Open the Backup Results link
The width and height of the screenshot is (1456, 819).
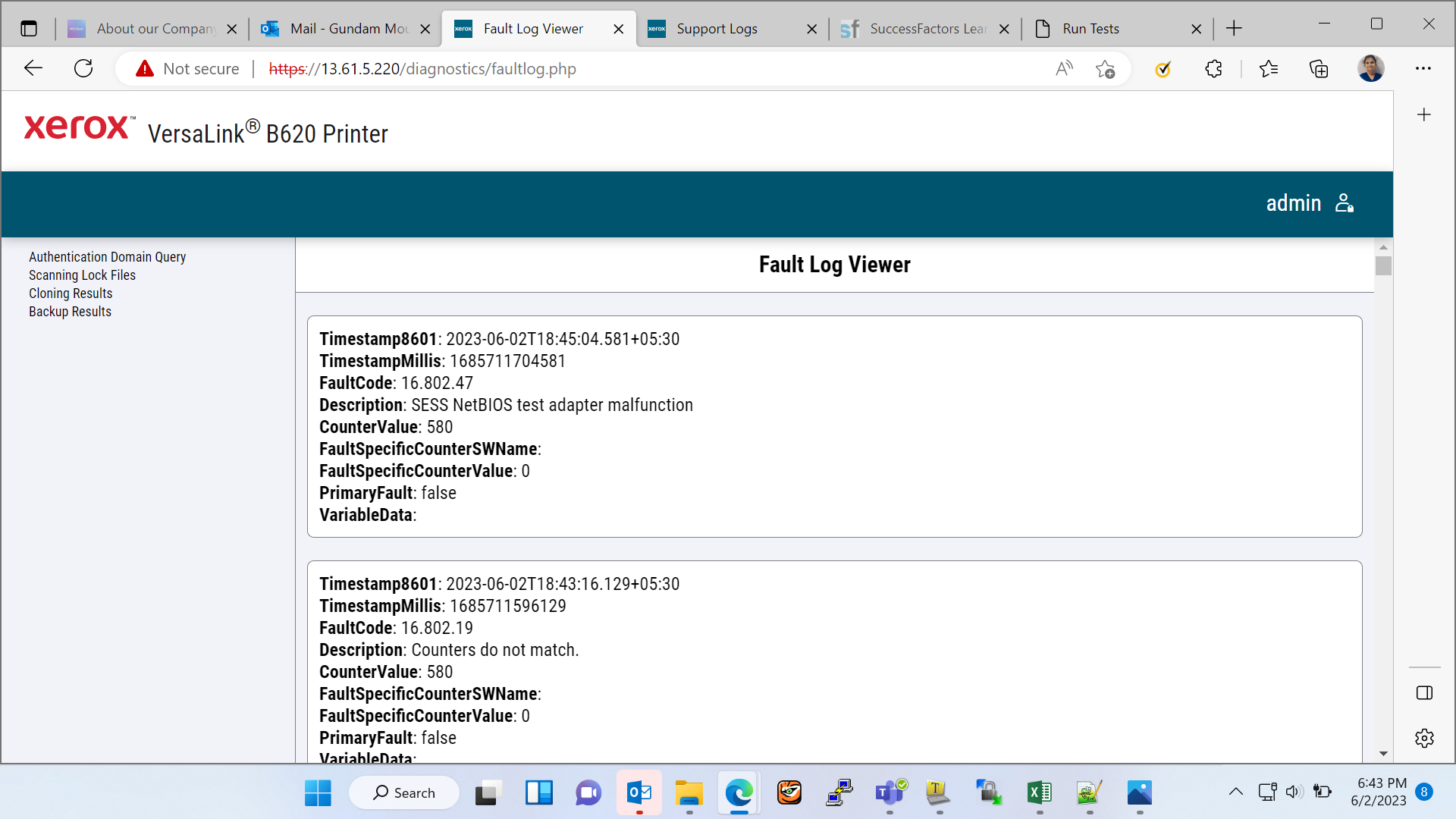[x=70, y=312]
